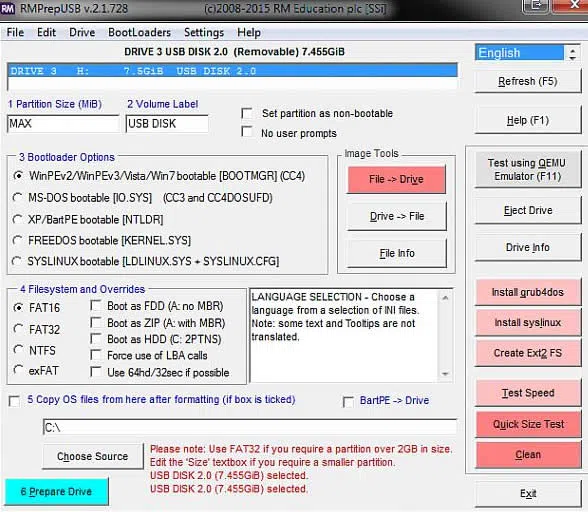Select the FAT32 filesystem radio button
The width and height of the screenshot is (588, 512).
pos(18,329)
